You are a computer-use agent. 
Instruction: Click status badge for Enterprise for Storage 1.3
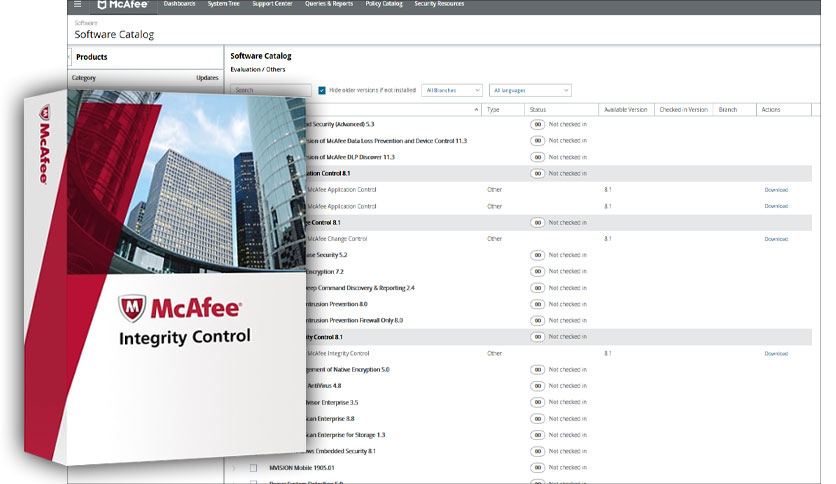pos(537,435)
